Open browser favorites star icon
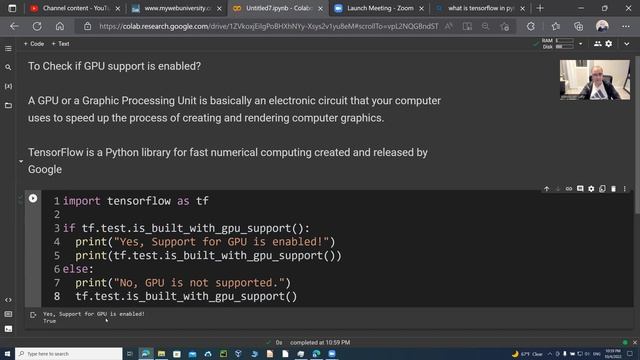 (556, 27)
